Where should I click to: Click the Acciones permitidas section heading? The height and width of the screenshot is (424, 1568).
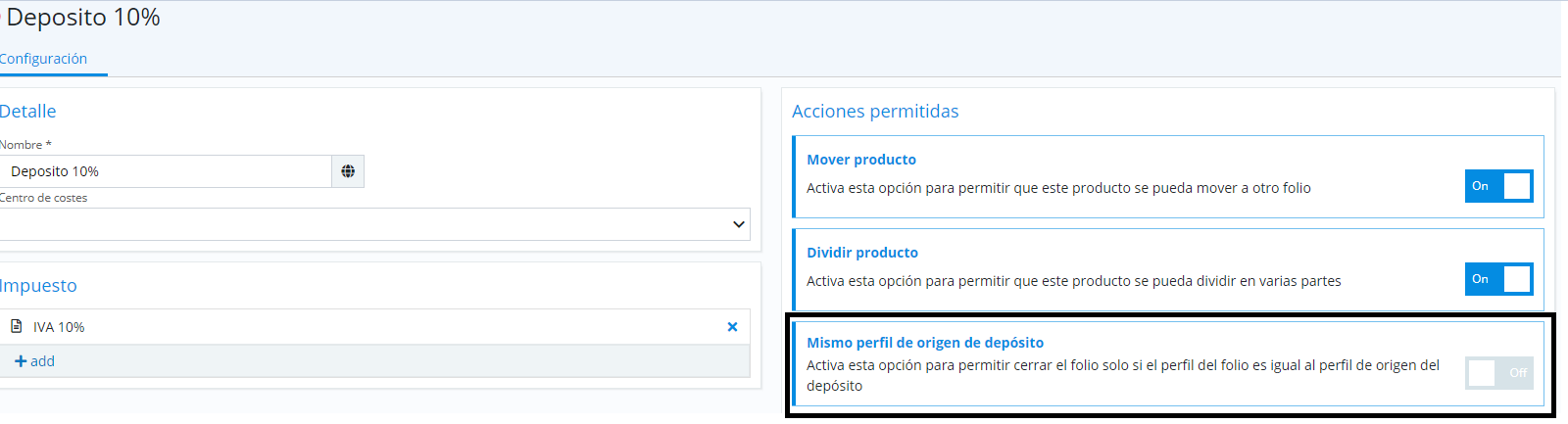pyautogui.click(x=875, y=112)
